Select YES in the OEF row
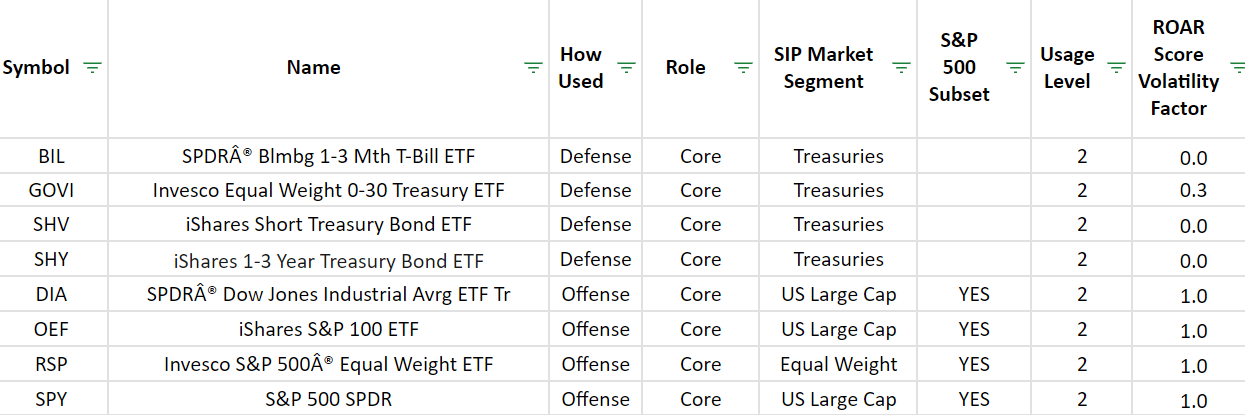 tap(974, 329)
